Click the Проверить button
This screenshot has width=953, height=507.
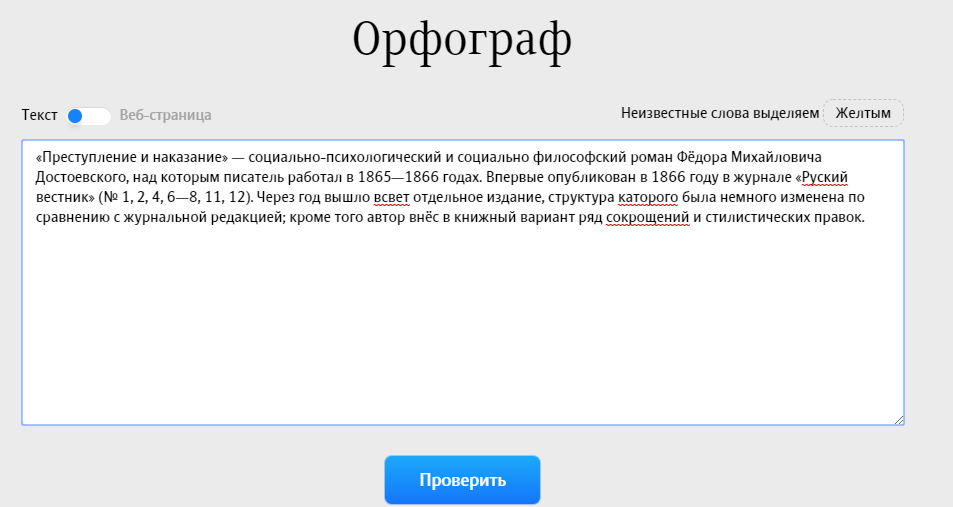coord(462,480)
